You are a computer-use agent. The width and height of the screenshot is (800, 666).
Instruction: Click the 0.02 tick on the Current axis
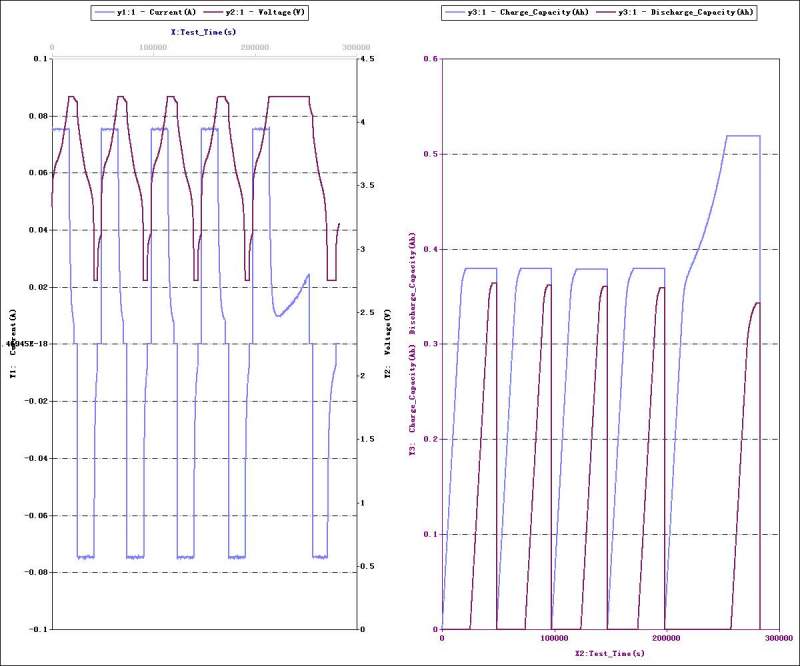(38, 287)
